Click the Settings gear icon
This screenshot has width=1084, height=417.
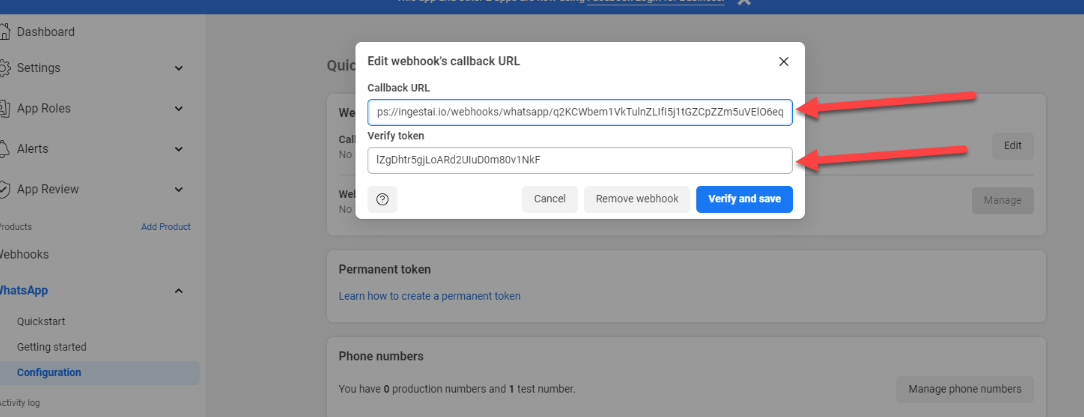coord(4,68)
